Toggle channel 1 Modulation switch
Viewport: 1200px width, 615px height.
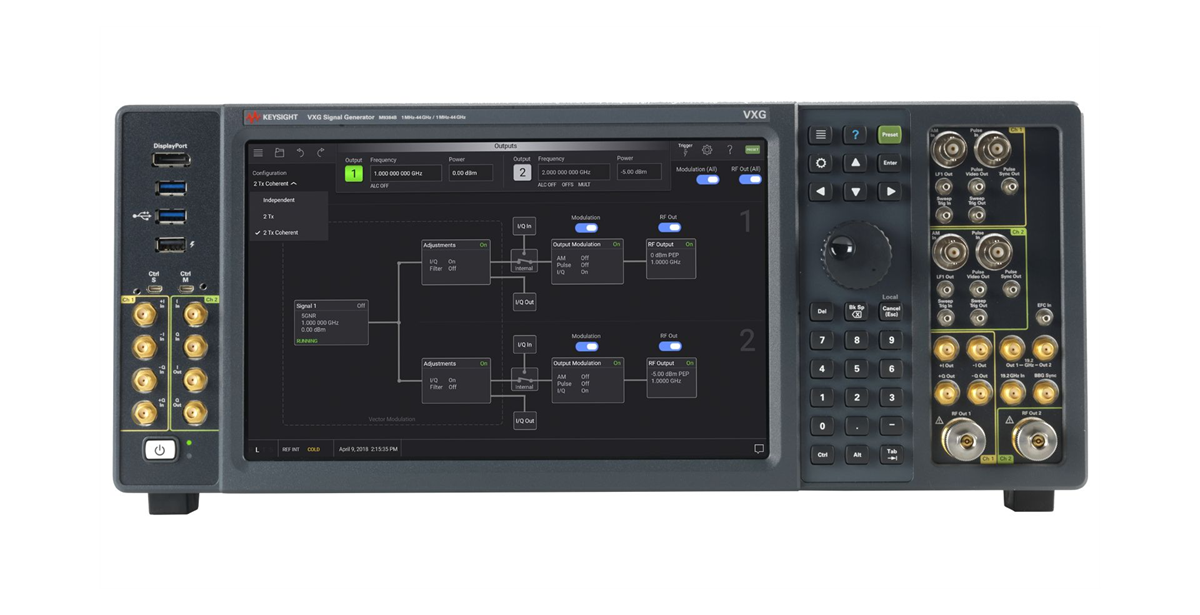pyautogui.click(x=586, y=228)
